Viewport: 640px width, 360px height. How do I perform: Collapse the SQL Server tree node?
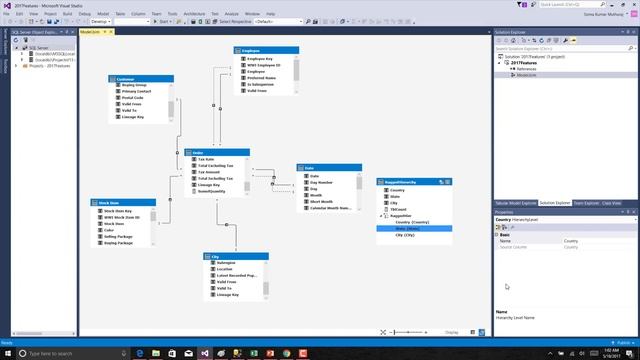(x=17, y=48)
